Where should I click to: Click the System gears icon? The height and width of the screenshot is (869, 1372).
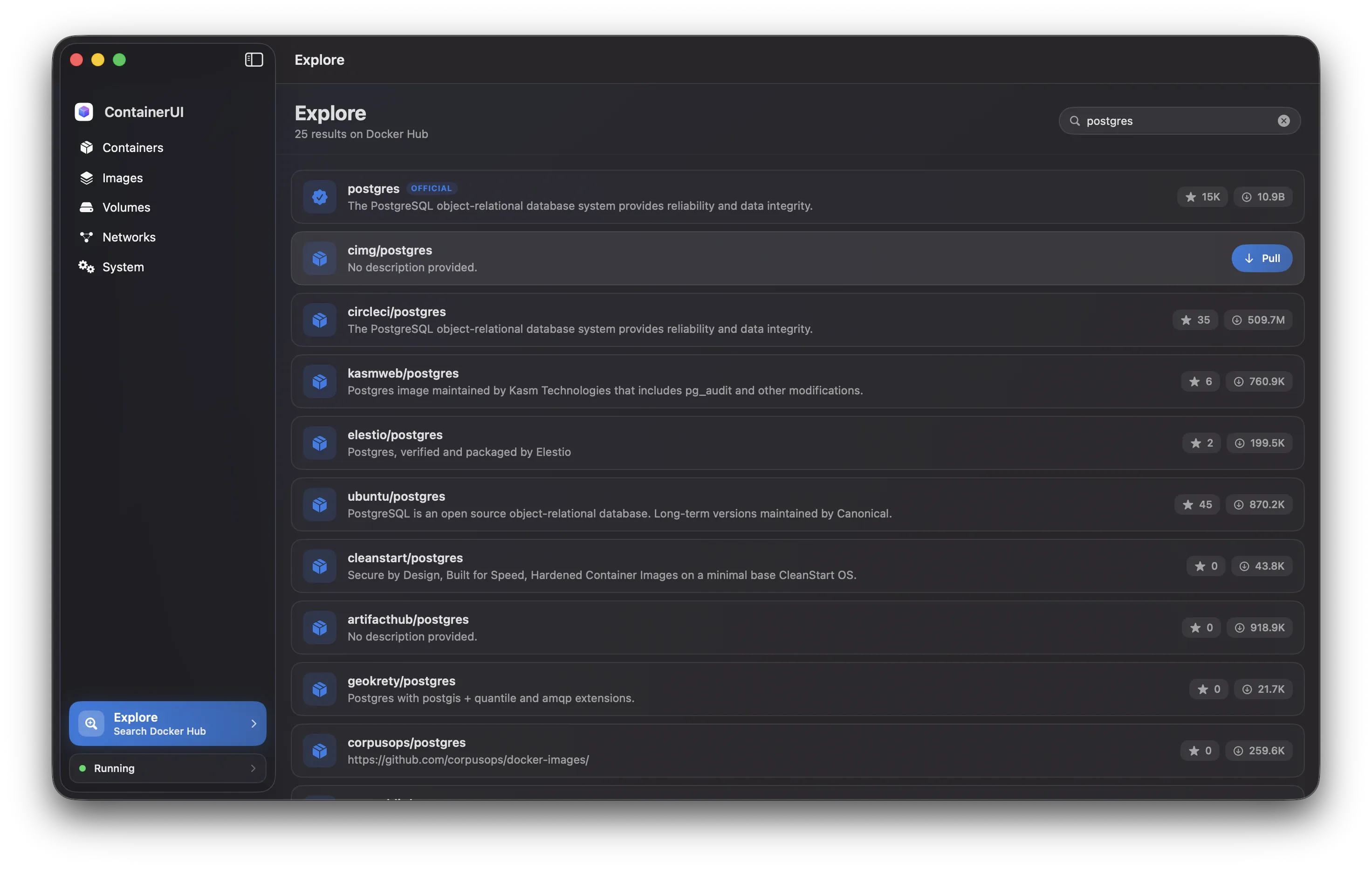(87, 267)
